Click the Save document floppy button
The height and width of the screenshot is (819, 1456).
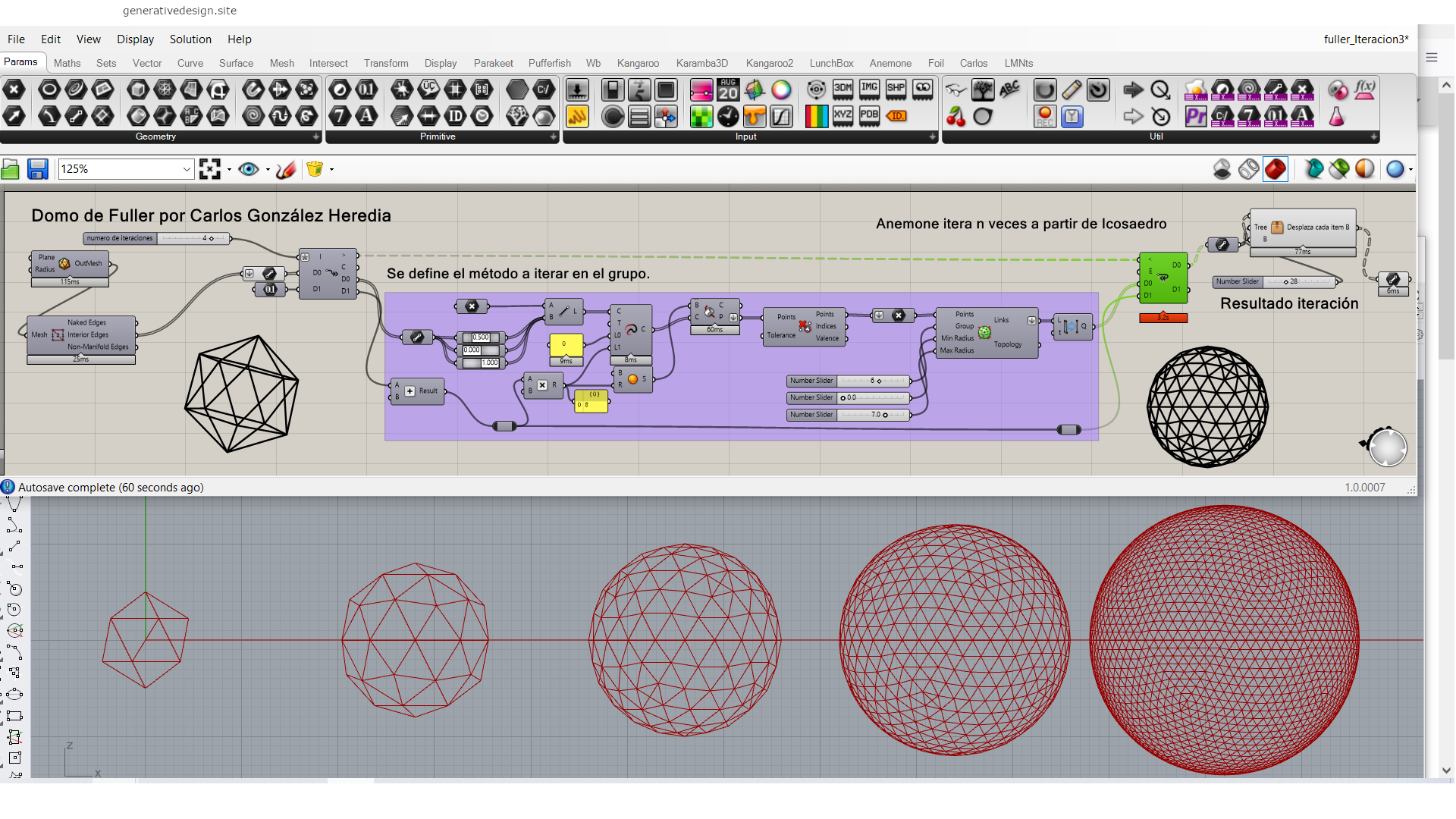(38, 169)
